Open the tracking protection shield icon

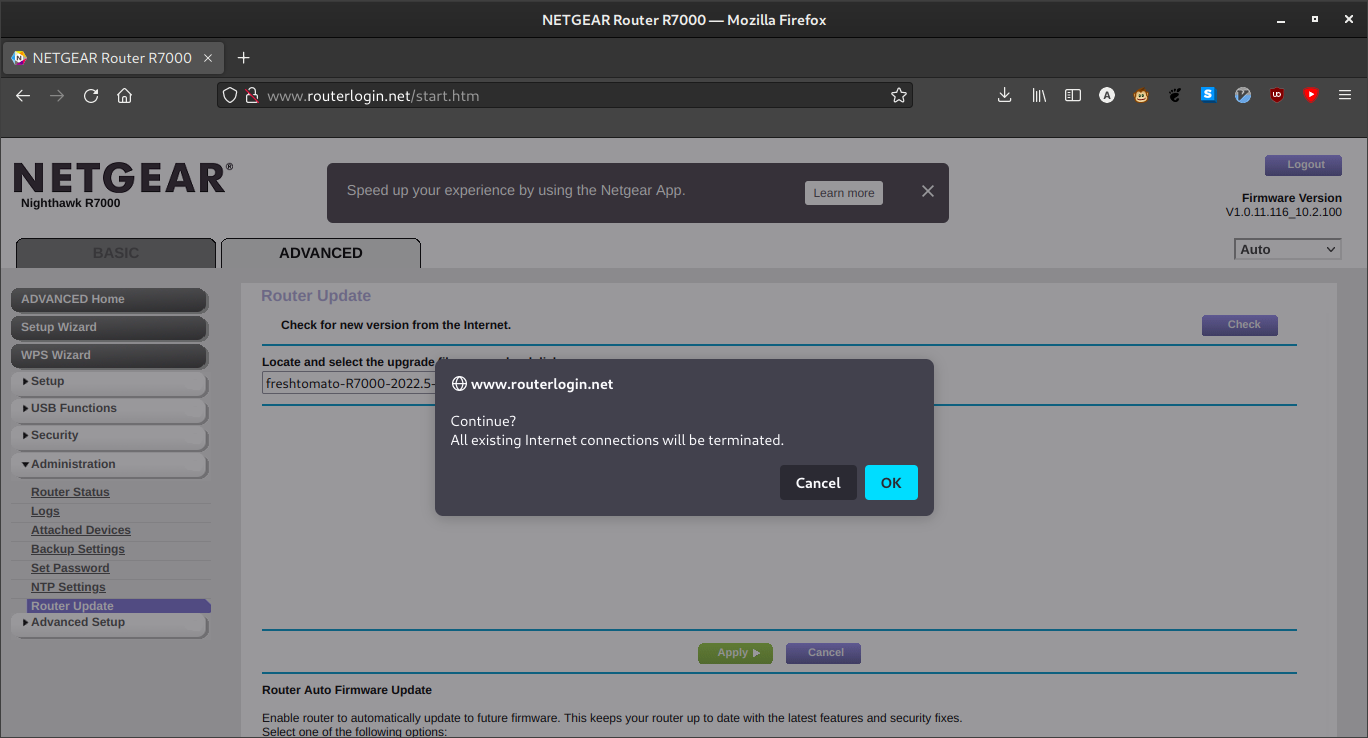click(x=230, y=96)
